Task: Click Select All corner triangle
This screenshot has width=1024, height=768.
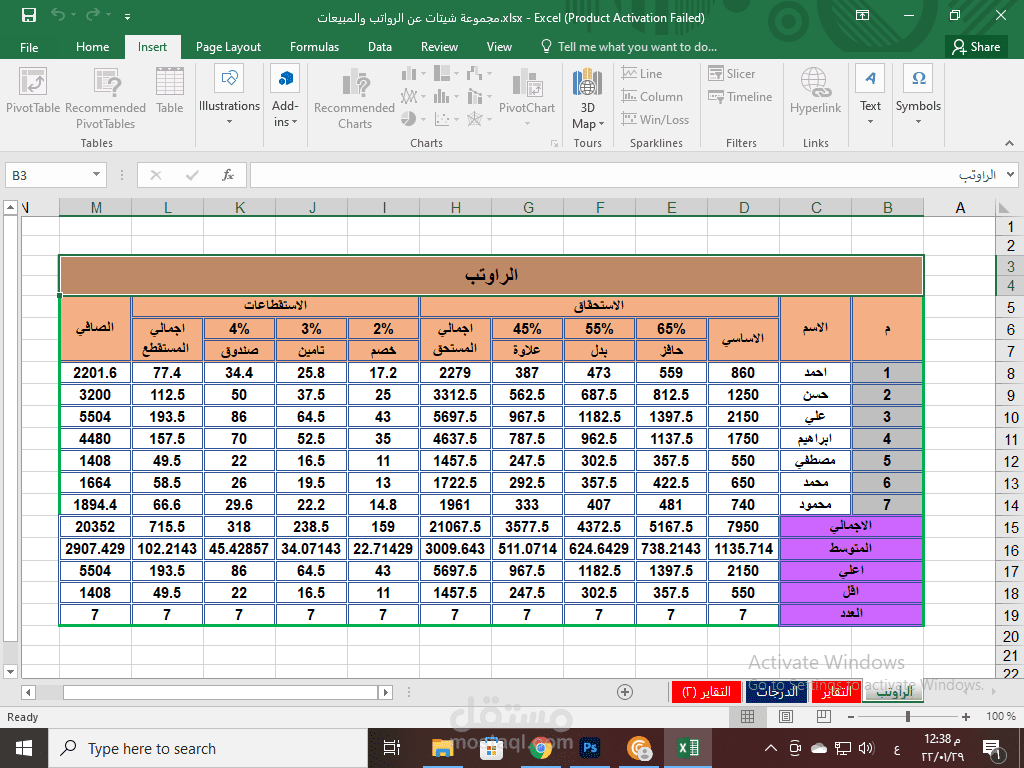Action: point(1004,208)
